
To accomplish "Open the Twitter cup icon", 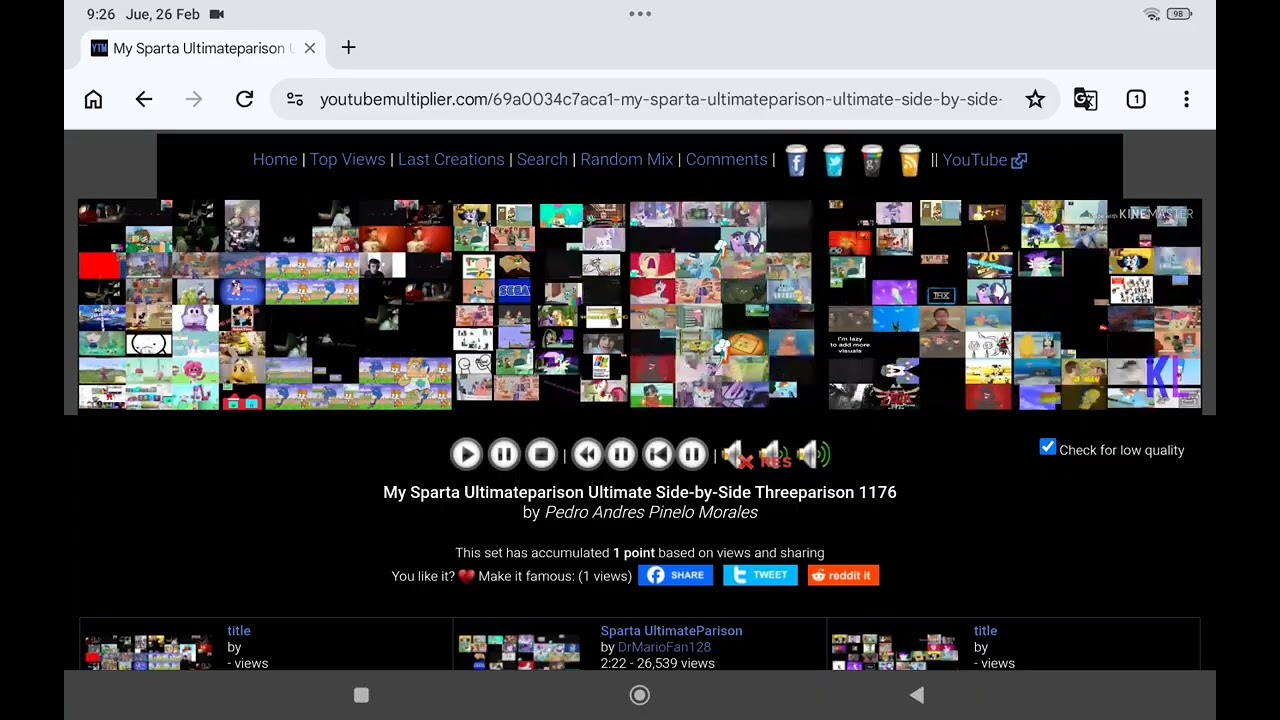I will [x=834, y=160].
